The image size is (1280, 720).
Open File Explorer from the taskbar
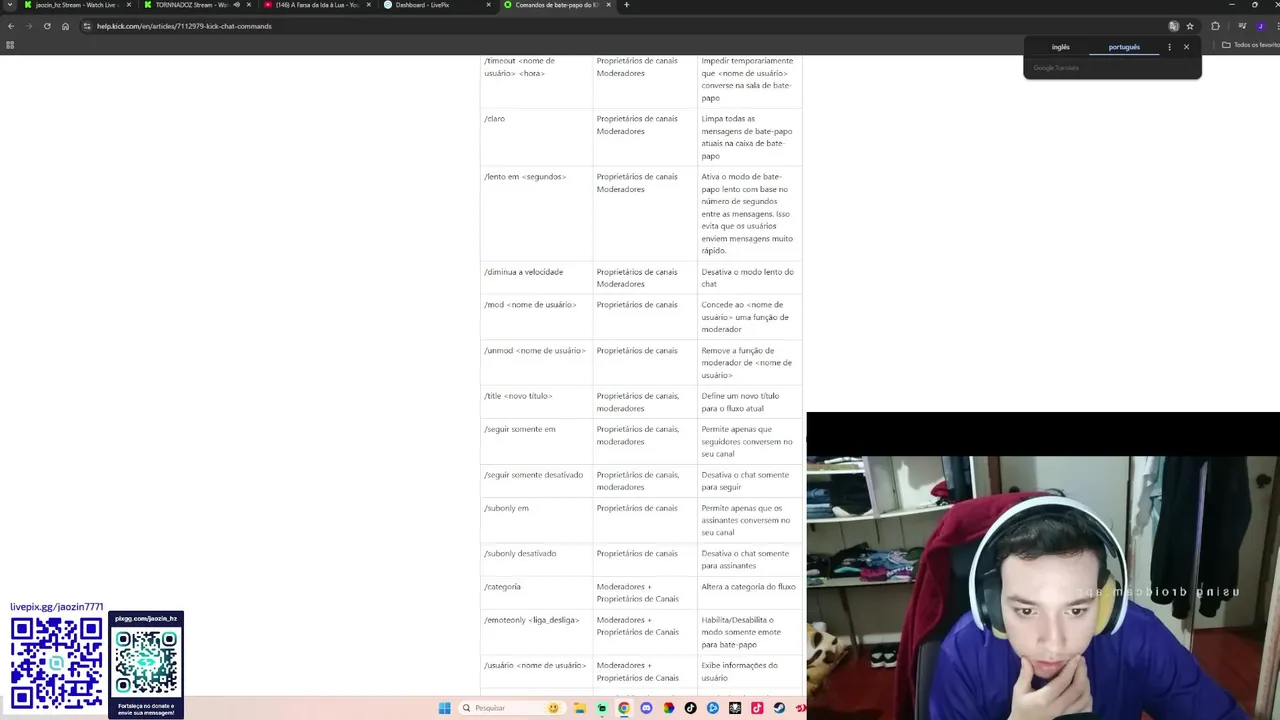click(579, 708)
